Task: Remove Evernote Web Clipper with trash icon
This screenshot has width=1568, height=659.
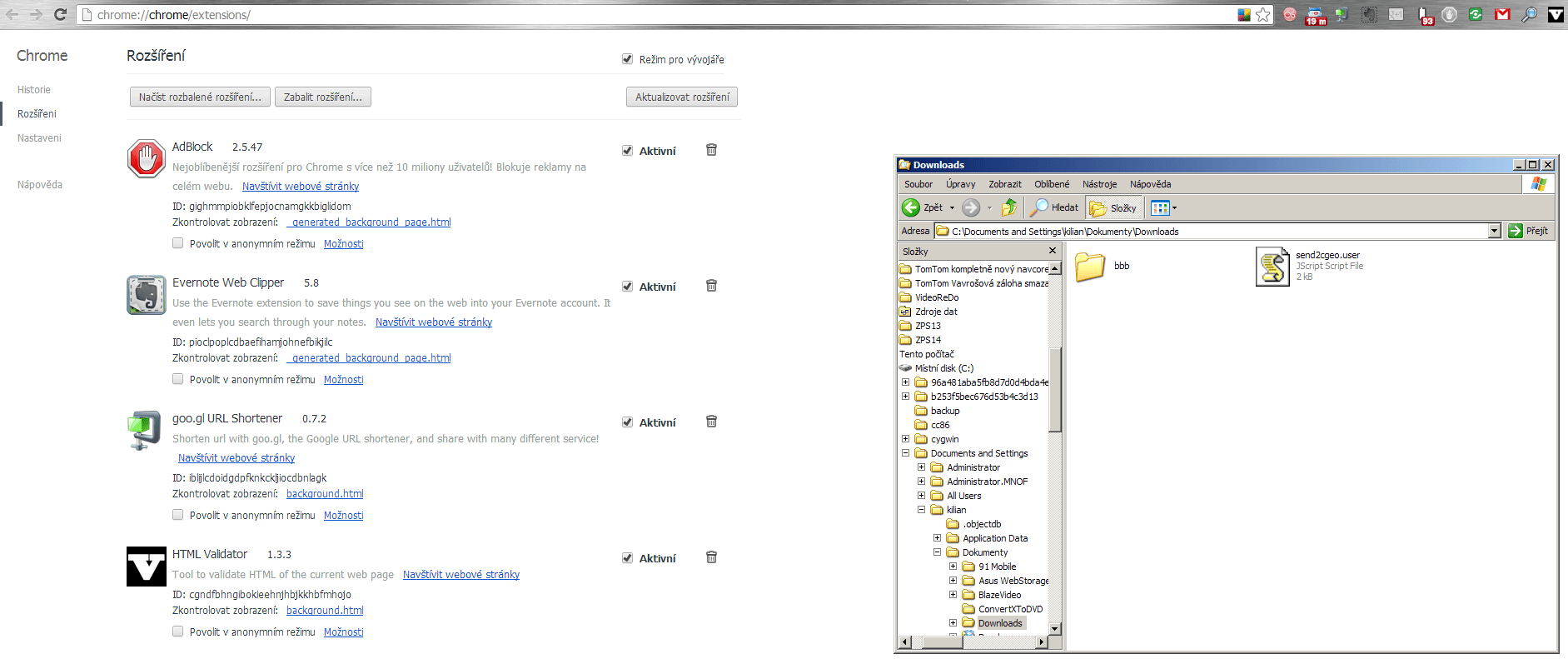Action: coord(712,286)
